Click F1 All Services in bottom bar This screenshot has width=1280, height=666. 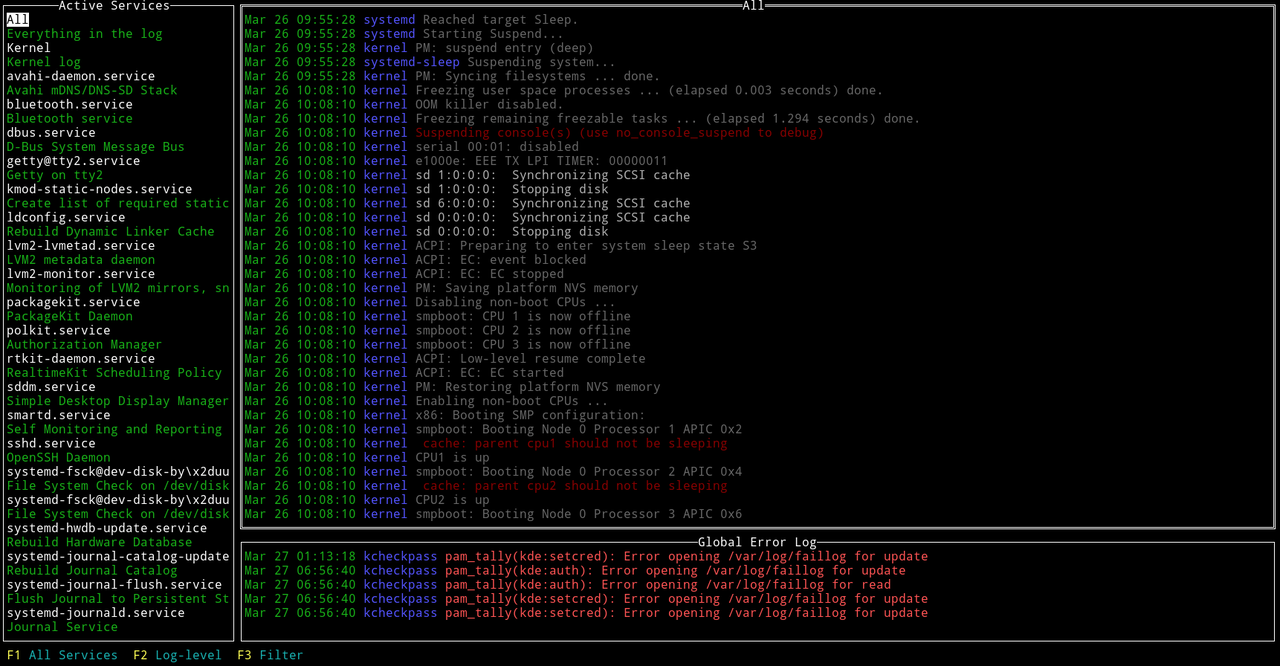[x=62, y=655]
